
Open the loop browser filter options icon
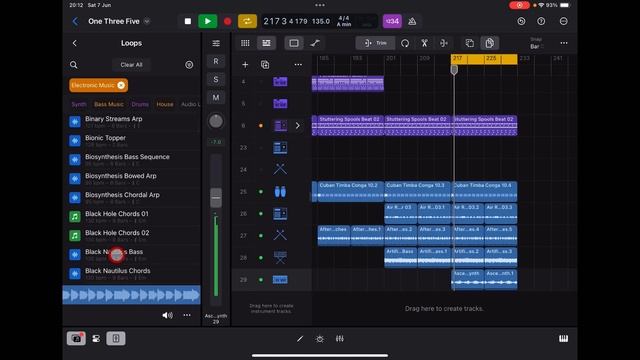tap(189, 64)
